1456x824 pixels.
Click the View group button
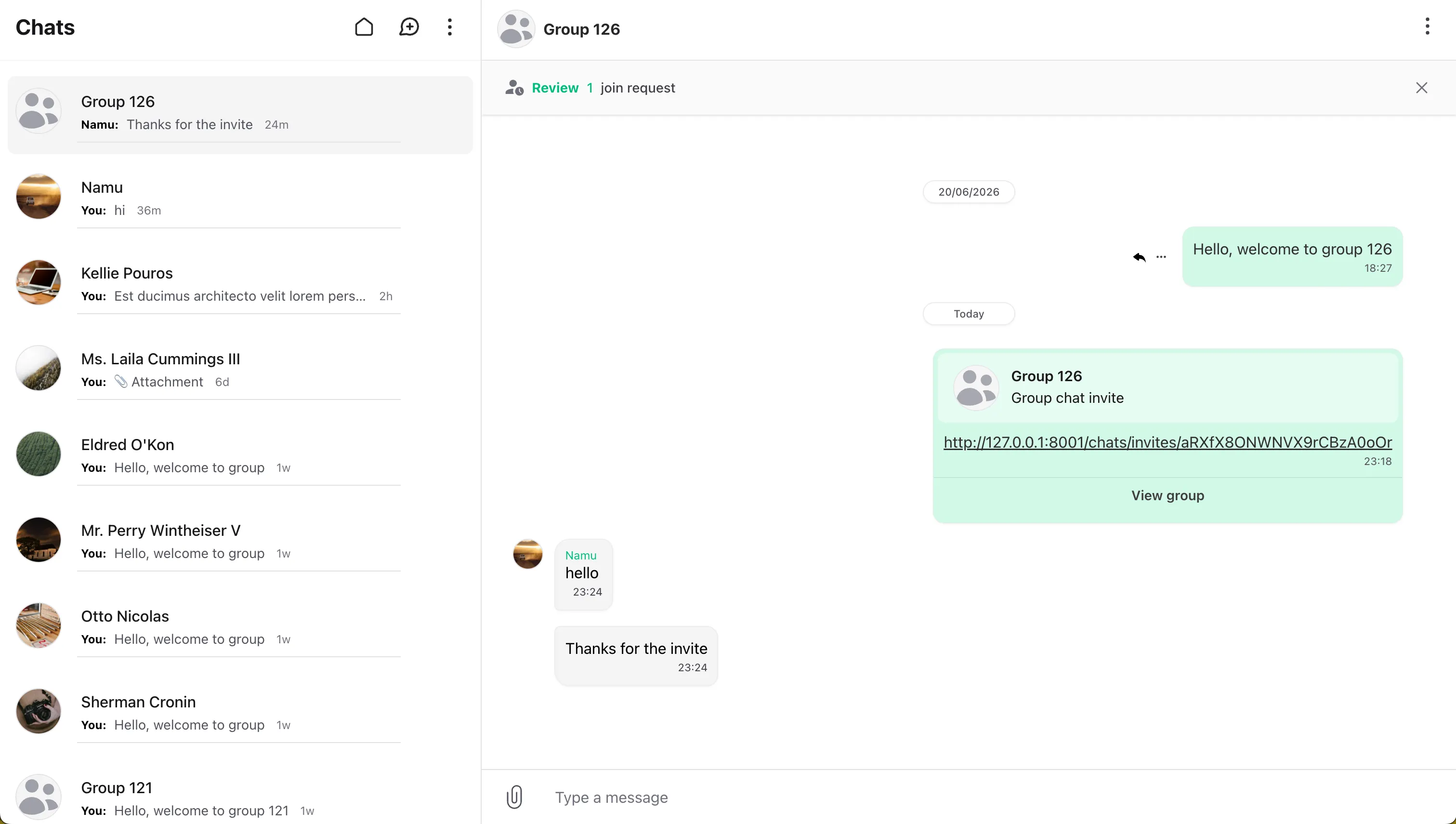[1167, 495]
